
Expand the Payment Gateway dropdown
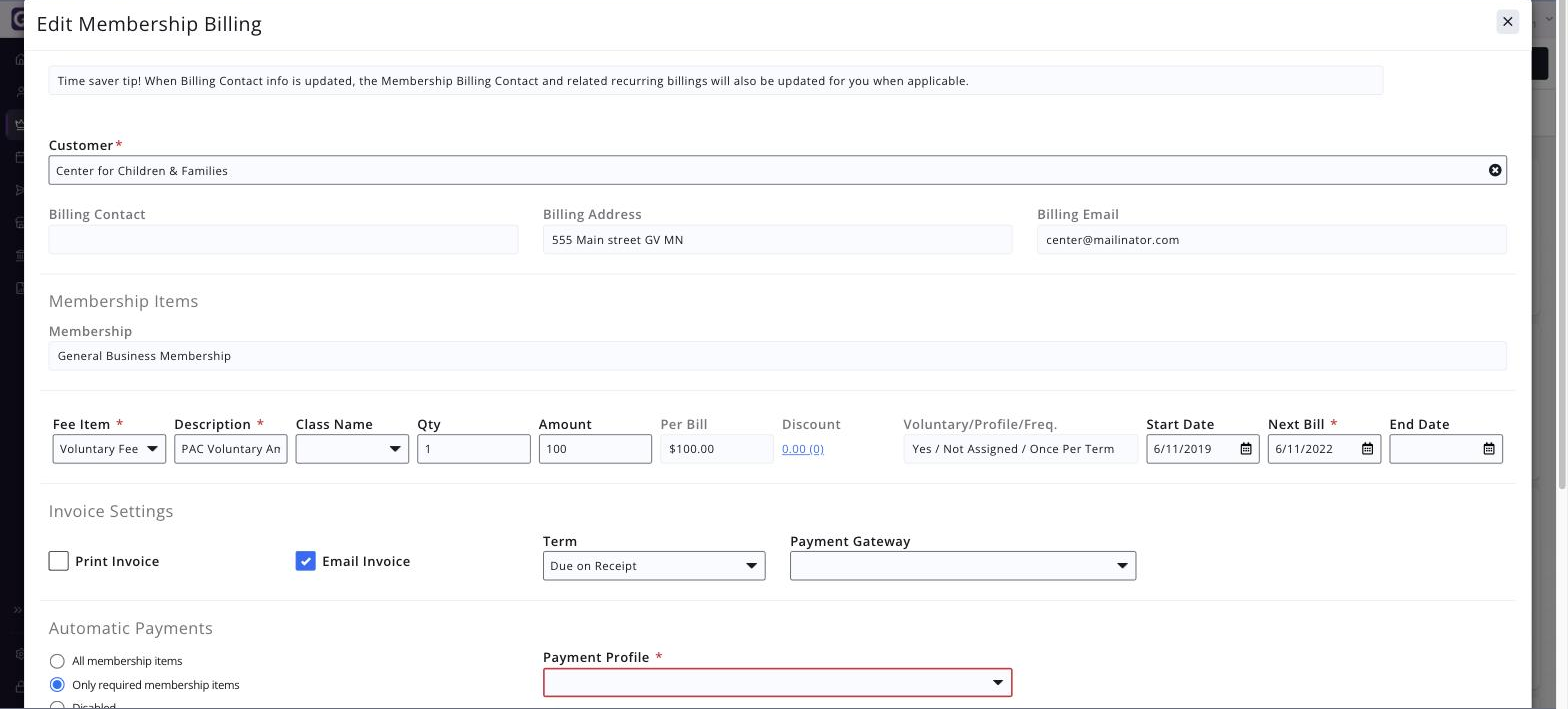[x=963, y=566]
